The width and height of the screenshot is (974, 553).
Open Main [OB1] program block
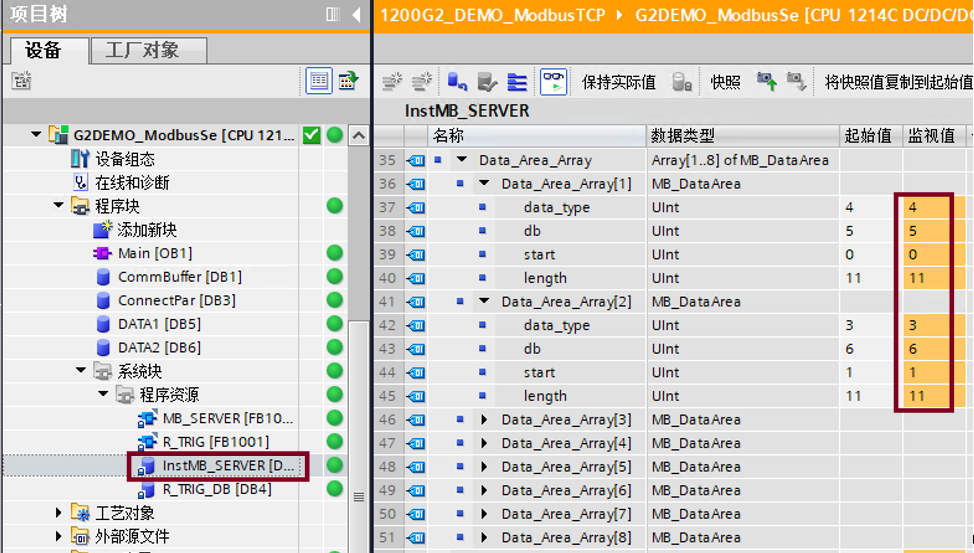pyautogui.click(x=154, y=253)
